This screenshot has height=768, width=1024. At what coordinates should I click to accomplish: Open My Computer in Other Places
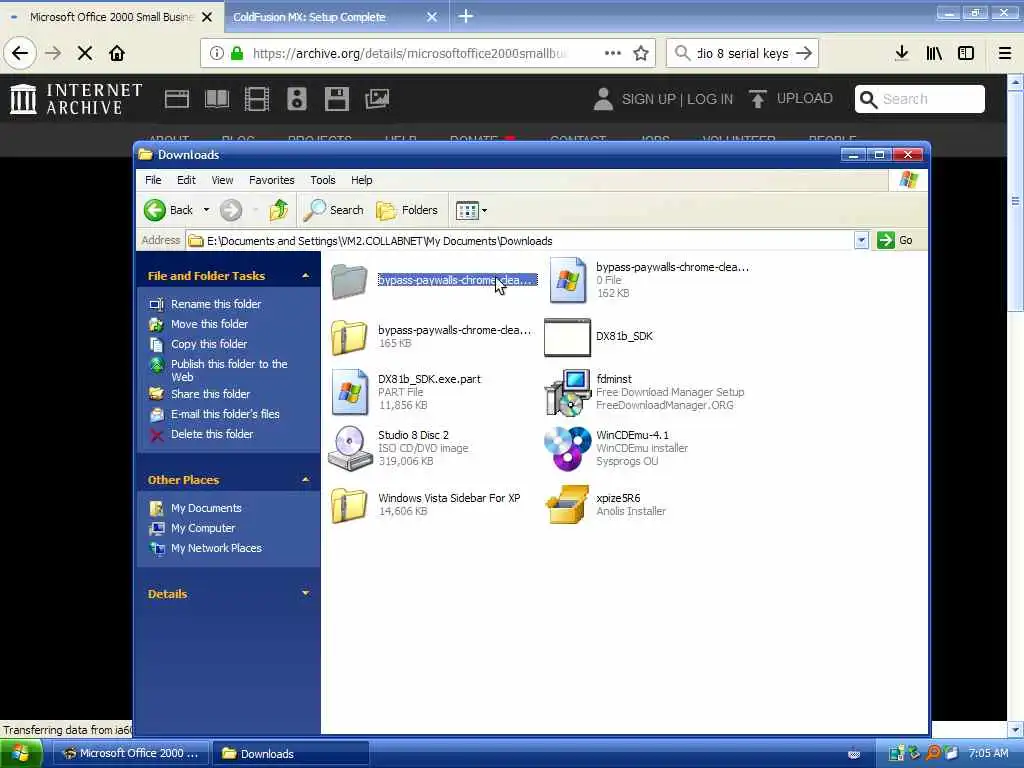202,528
